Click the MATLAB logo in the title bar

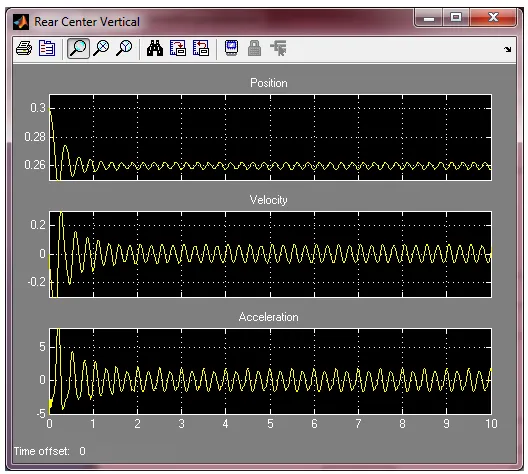point(21,22)
